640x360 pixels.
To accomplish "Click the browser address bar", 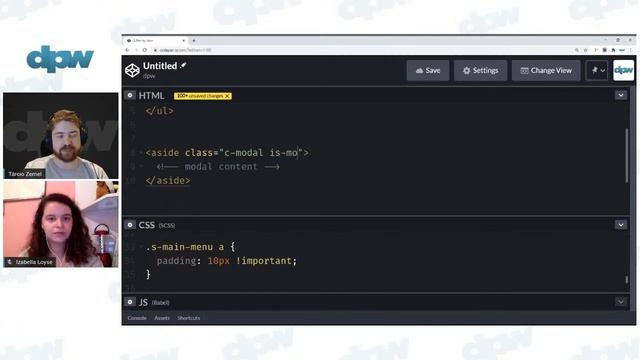I will (363, 50).
